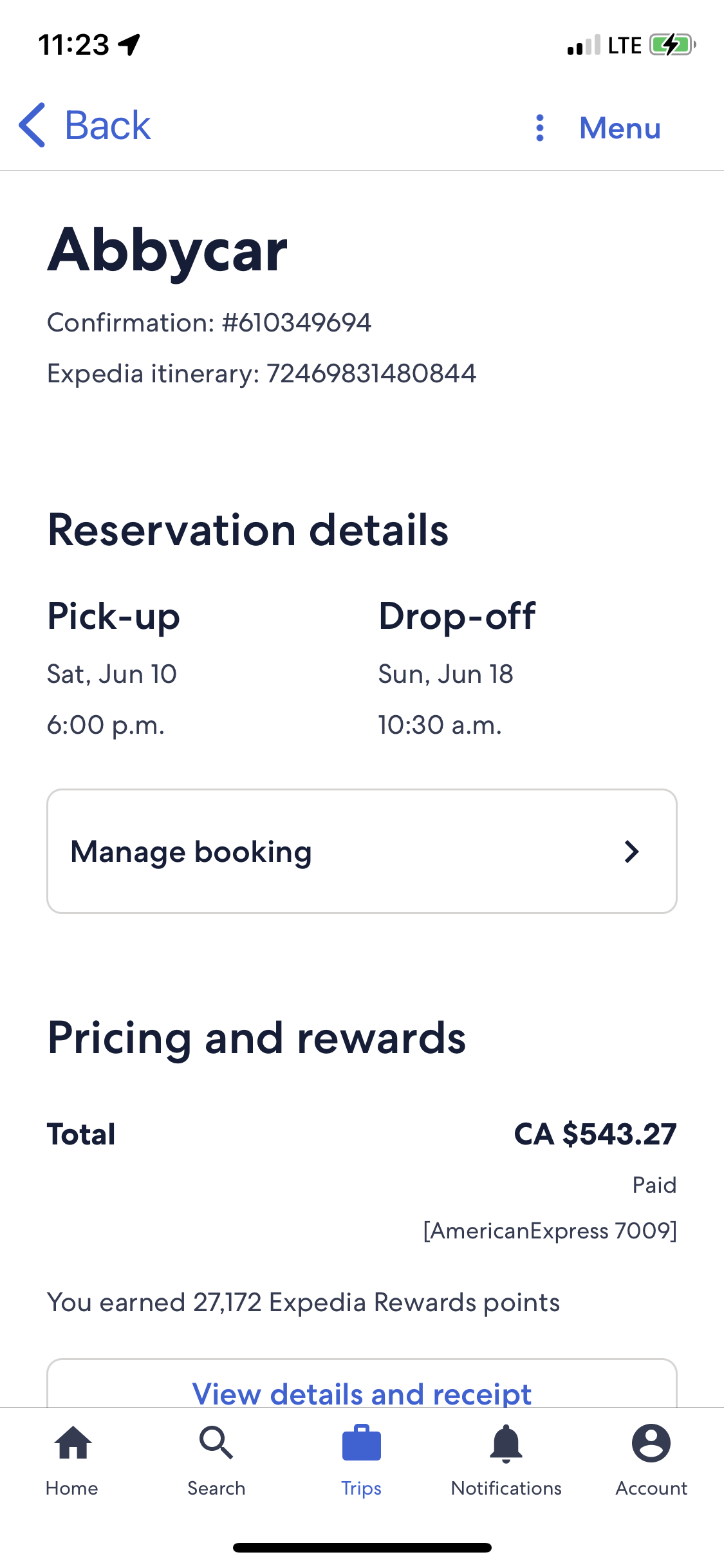The height and width of the screenshot is (1568, 724).
Task: Tap the three-dot menu icon
Action: (540, 127)
